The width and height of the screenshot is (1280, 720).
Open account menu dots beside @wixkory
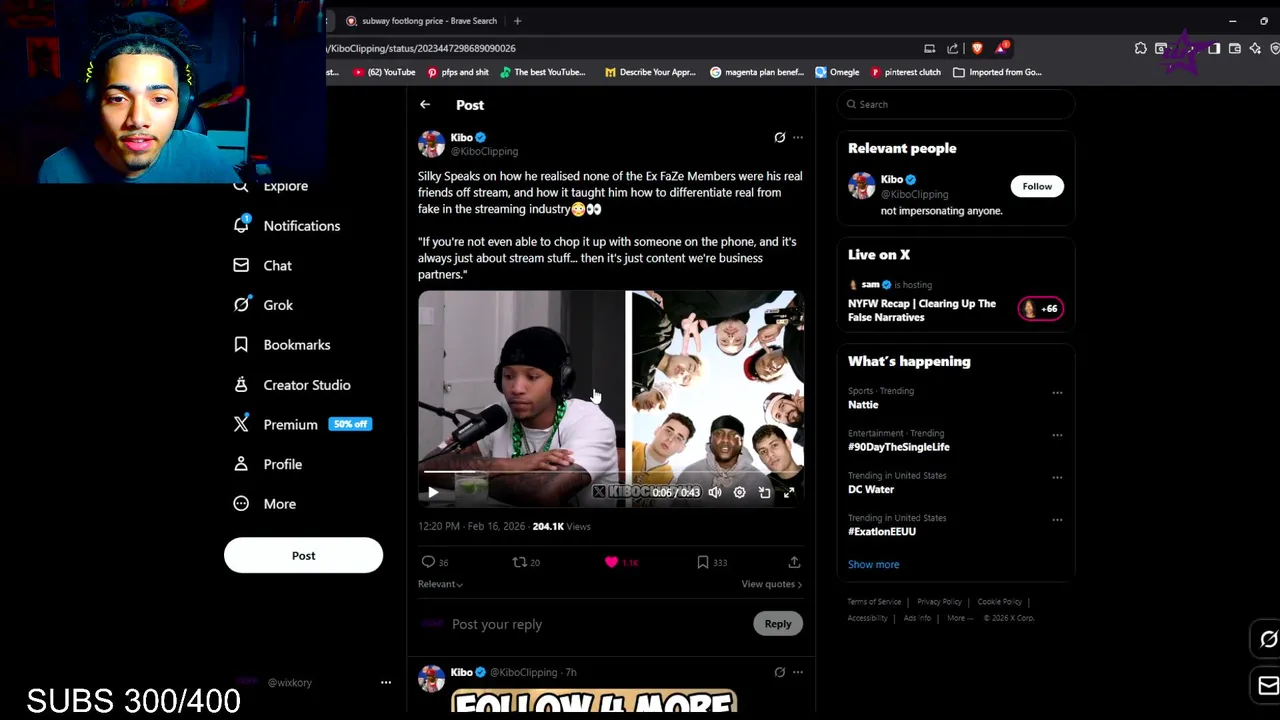coord(386,682)
